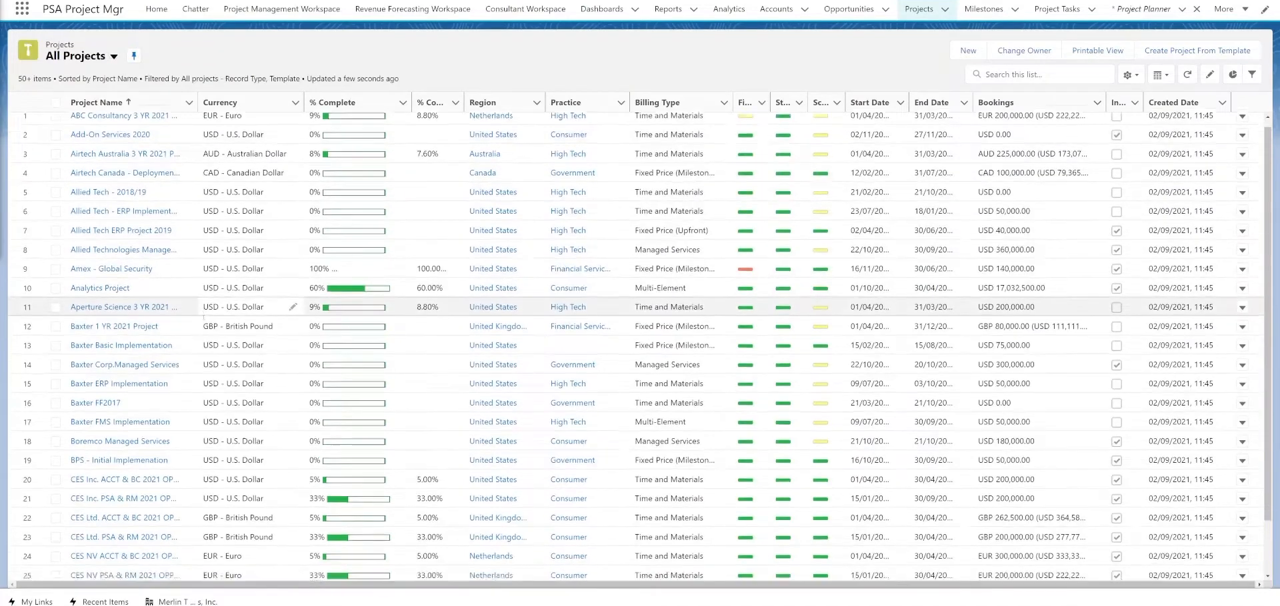Switch to Project Management Workspace tab
The image size is (1280, 606).
pyautogui.click(x=281, y=9)
